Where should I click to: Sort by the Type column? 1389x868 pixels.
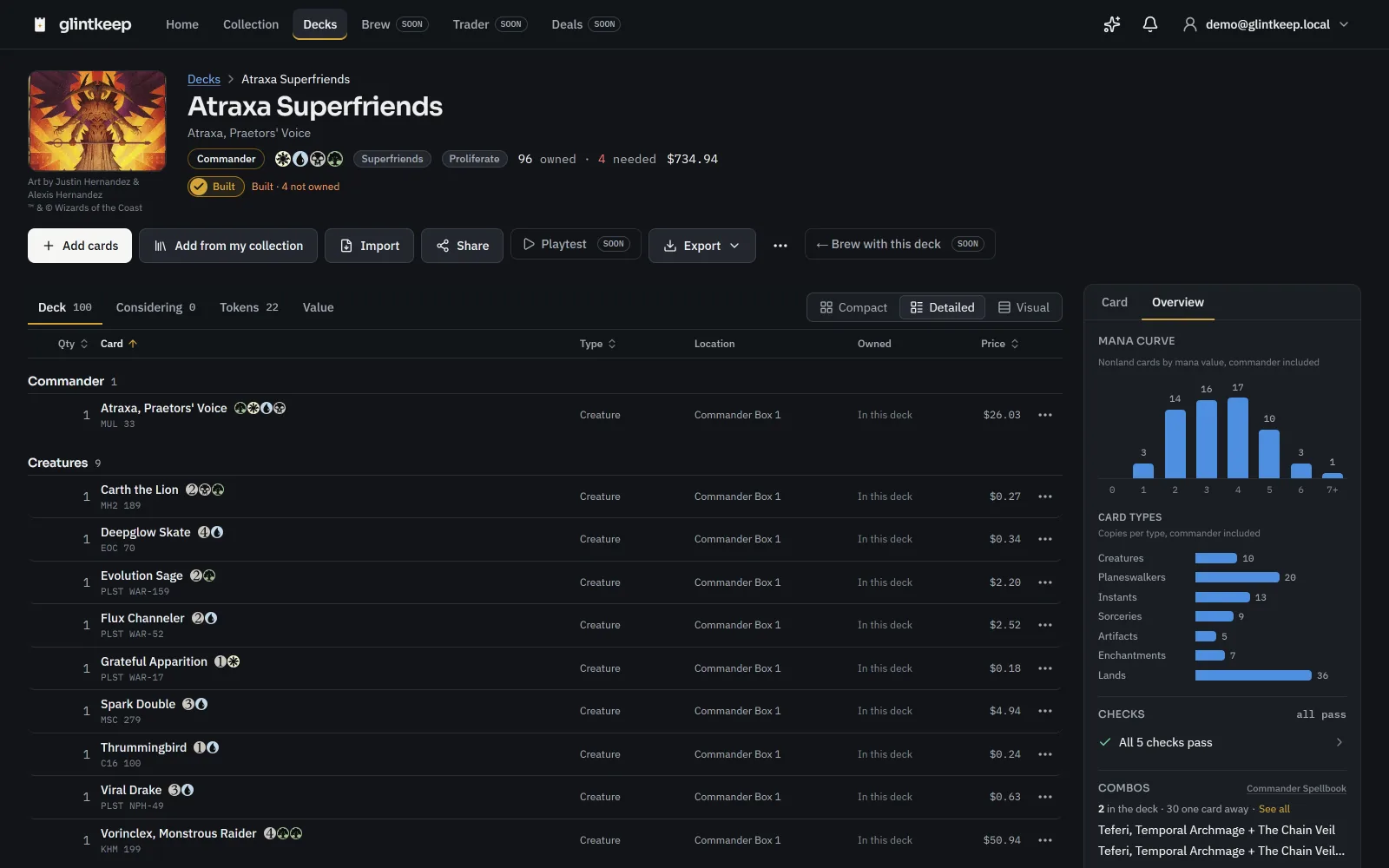[x=598, y=344]
